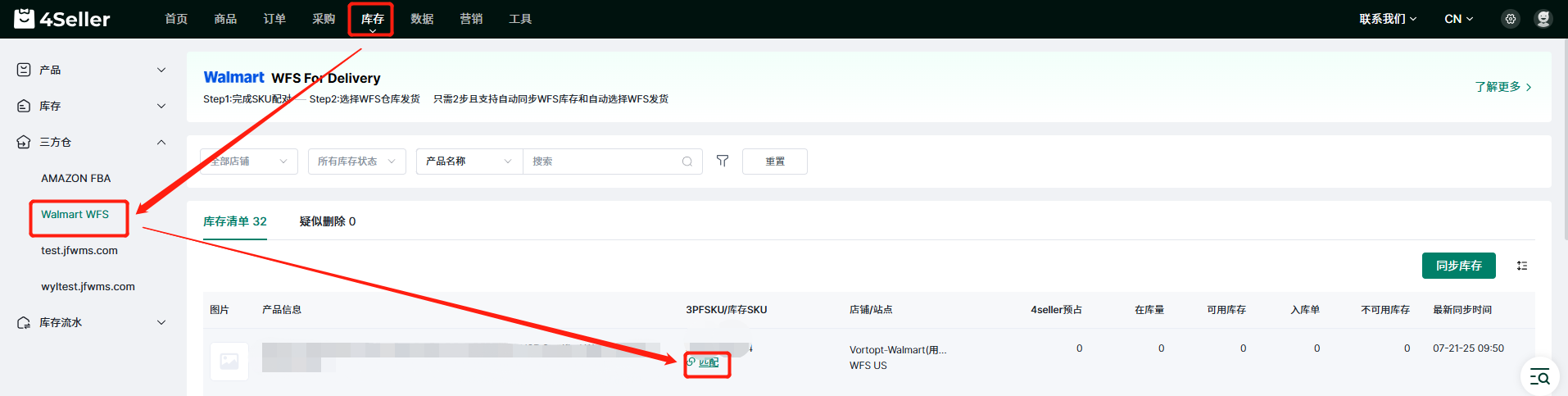
Task: Select wyltest.jfwms.com in sidebar
Action: (x=88, y=286)
